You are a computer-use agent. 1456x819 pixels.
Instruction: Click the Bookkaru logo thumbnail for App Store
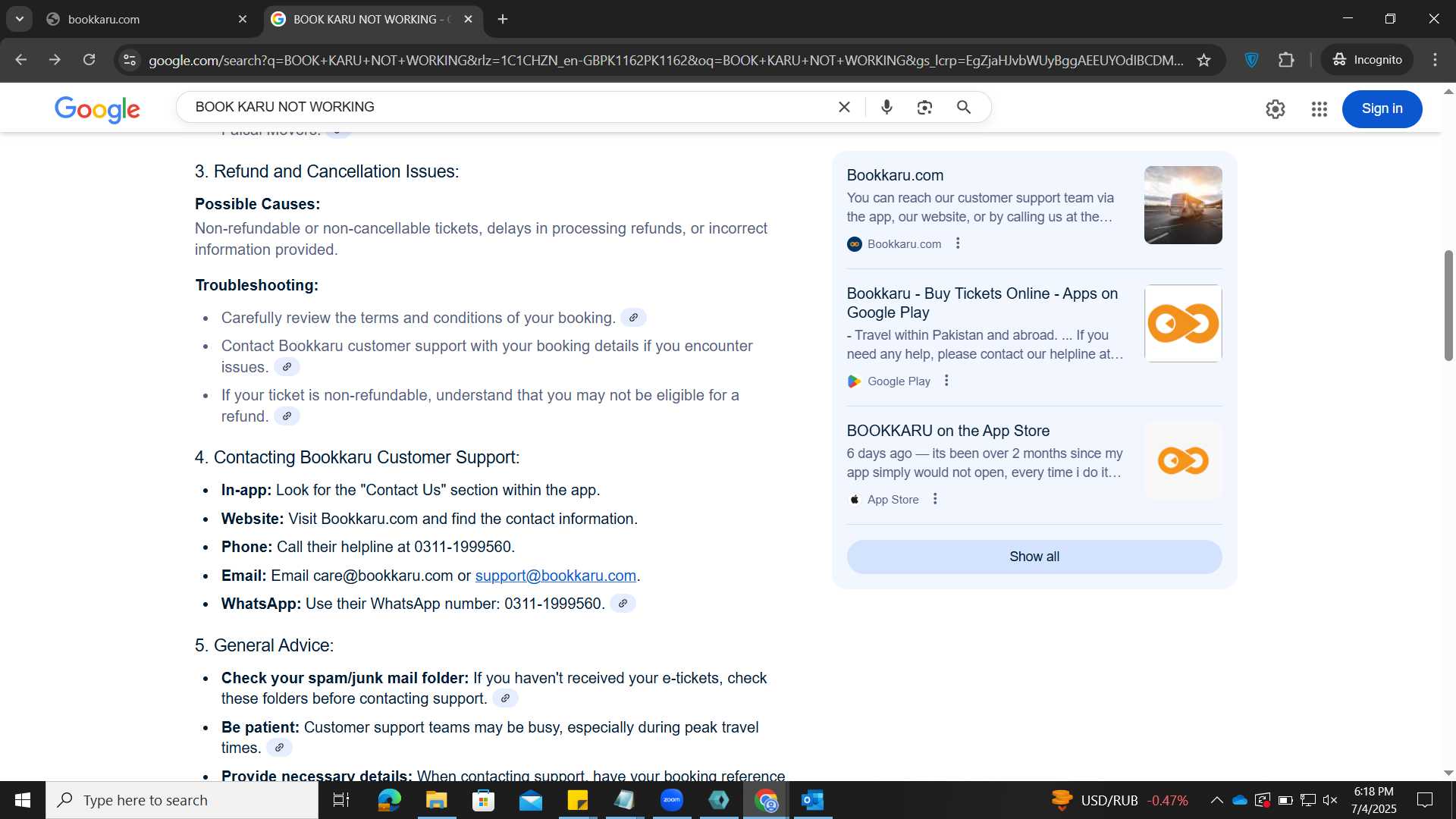(1183, 460)
